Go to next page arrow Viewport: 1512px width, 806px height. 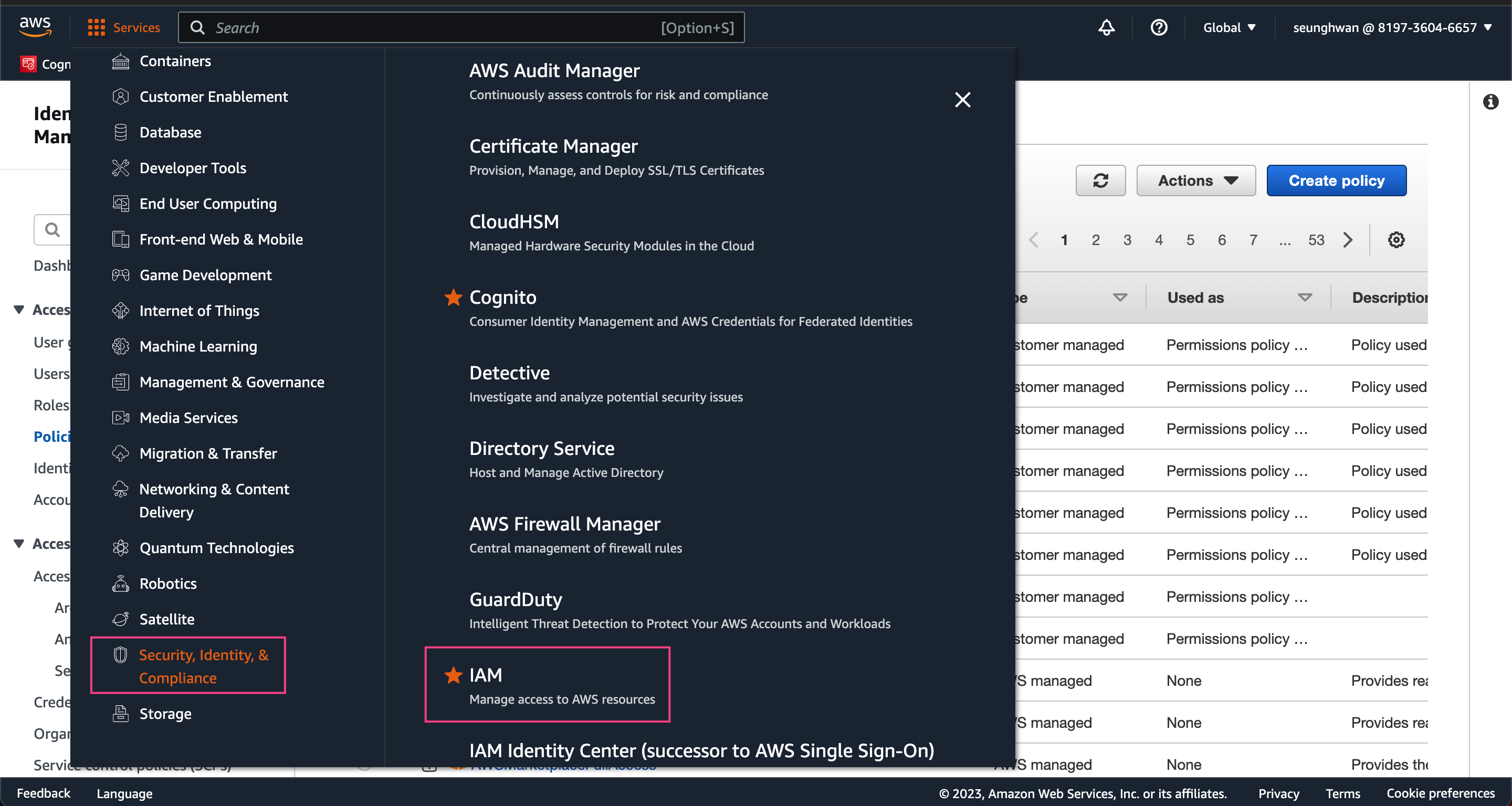pyautogui.click(x=1348, y=240)
